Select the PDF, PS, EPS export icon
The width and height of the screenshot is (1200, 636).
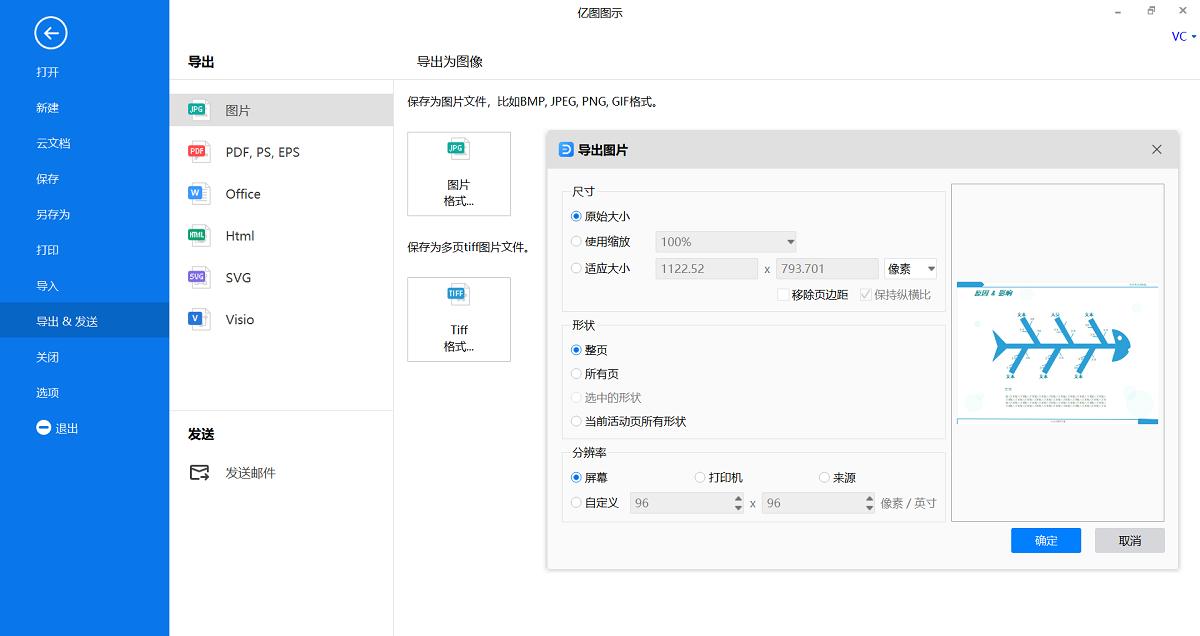coord(197,152)
